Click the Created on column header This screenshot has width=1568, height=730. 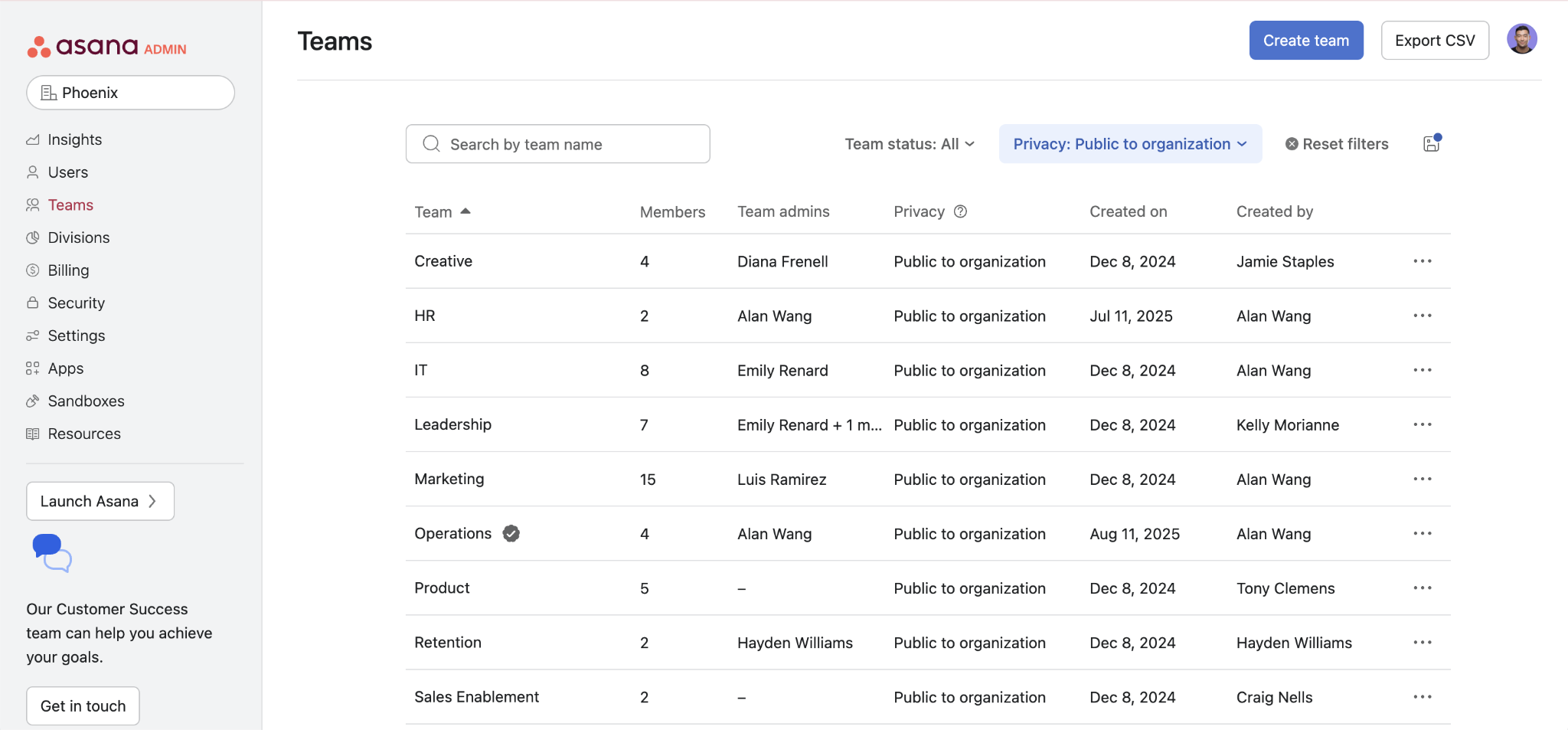tap(1128, 211)
